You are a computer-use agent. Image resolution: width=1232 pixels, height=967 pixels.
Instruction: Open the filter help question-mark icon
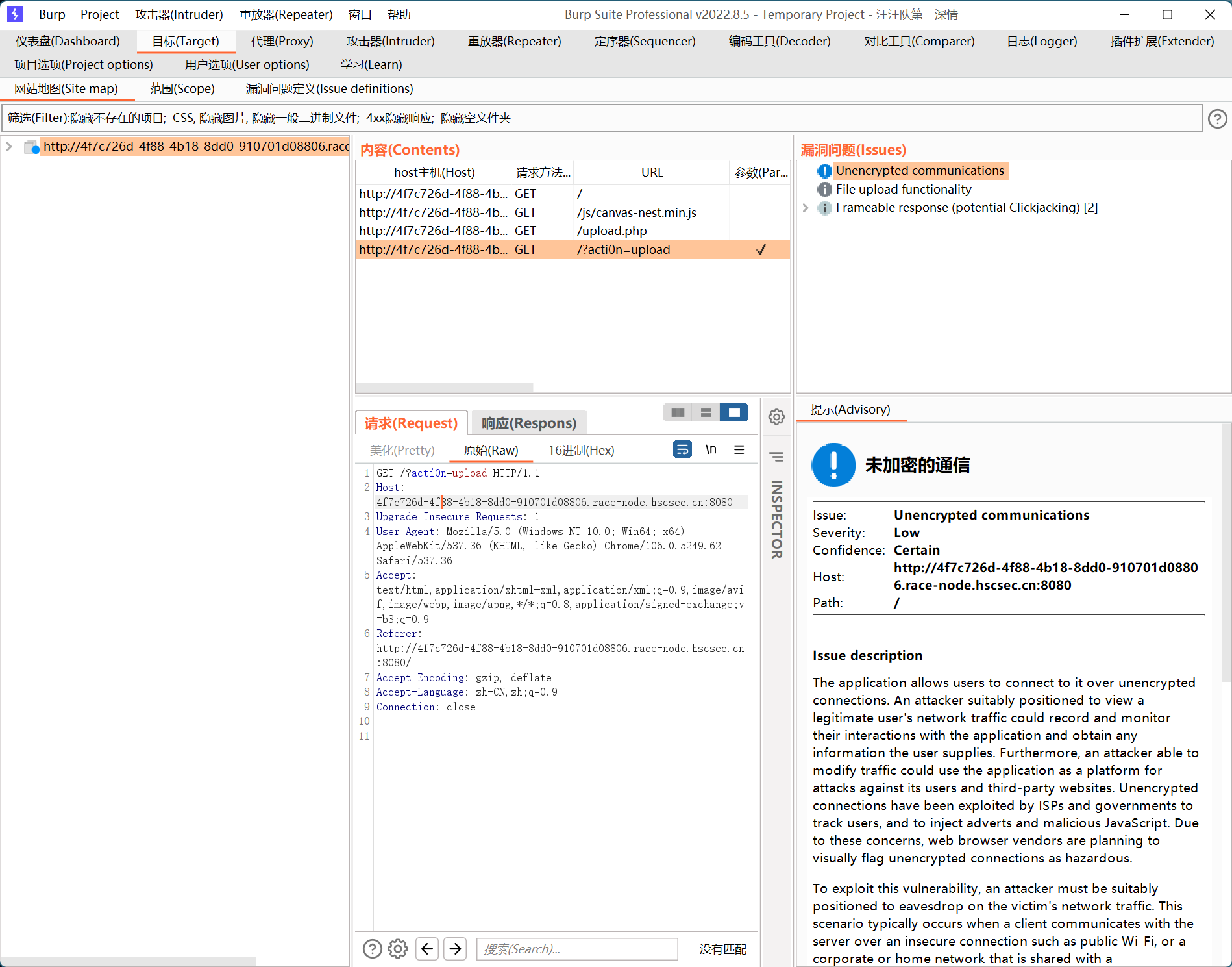(x=1217, y=119)
